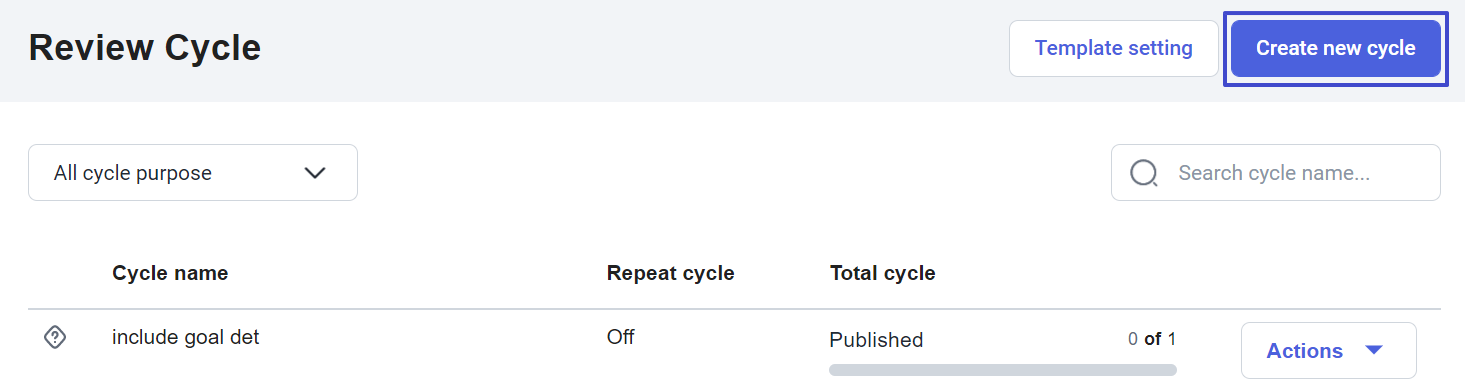Screen dimensions: 1465x389
Task: Open the All cycle purpose dropdown
Action: [x=193, y=172]
